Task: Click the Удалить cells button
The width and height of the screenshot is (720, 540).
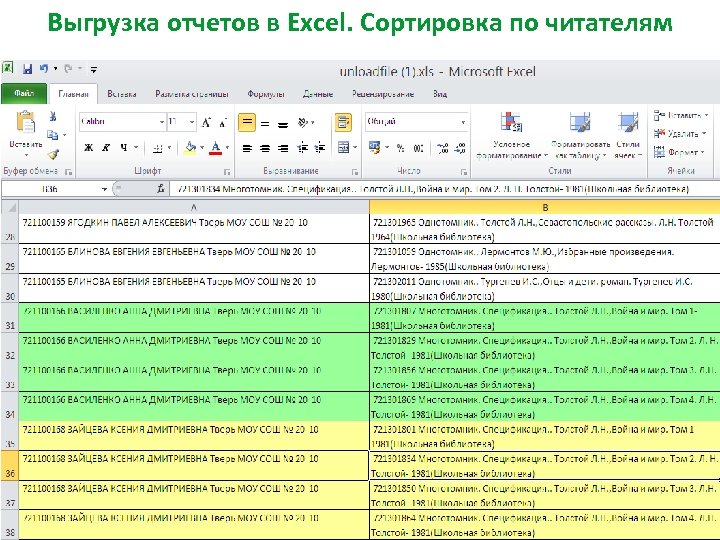Action: click(x=680, y=134)
